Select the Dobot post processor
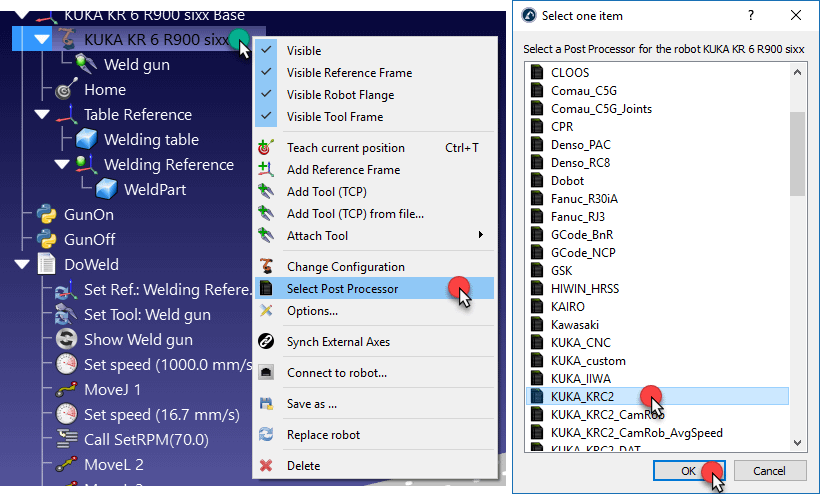Screen dimensions: 820x494 [567, 180]
